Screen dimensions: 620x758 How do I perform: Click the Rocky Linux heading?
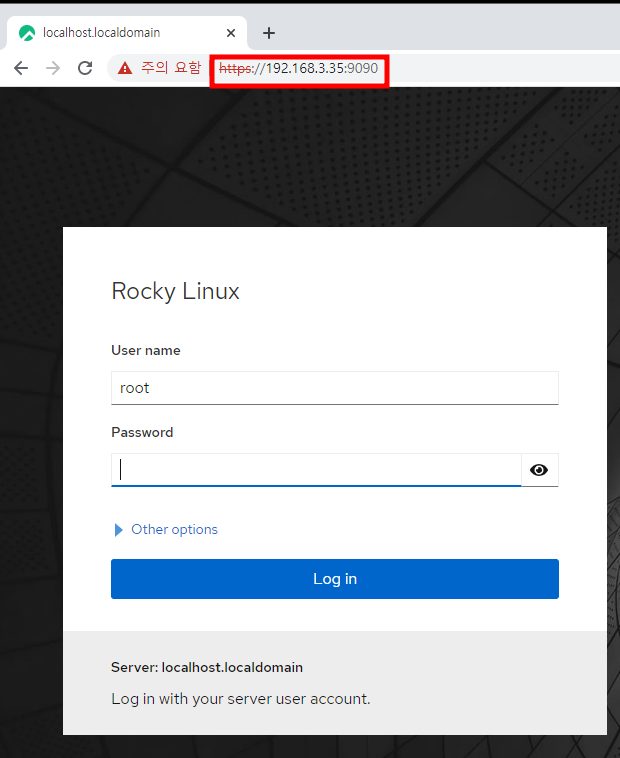pos(175,292)
